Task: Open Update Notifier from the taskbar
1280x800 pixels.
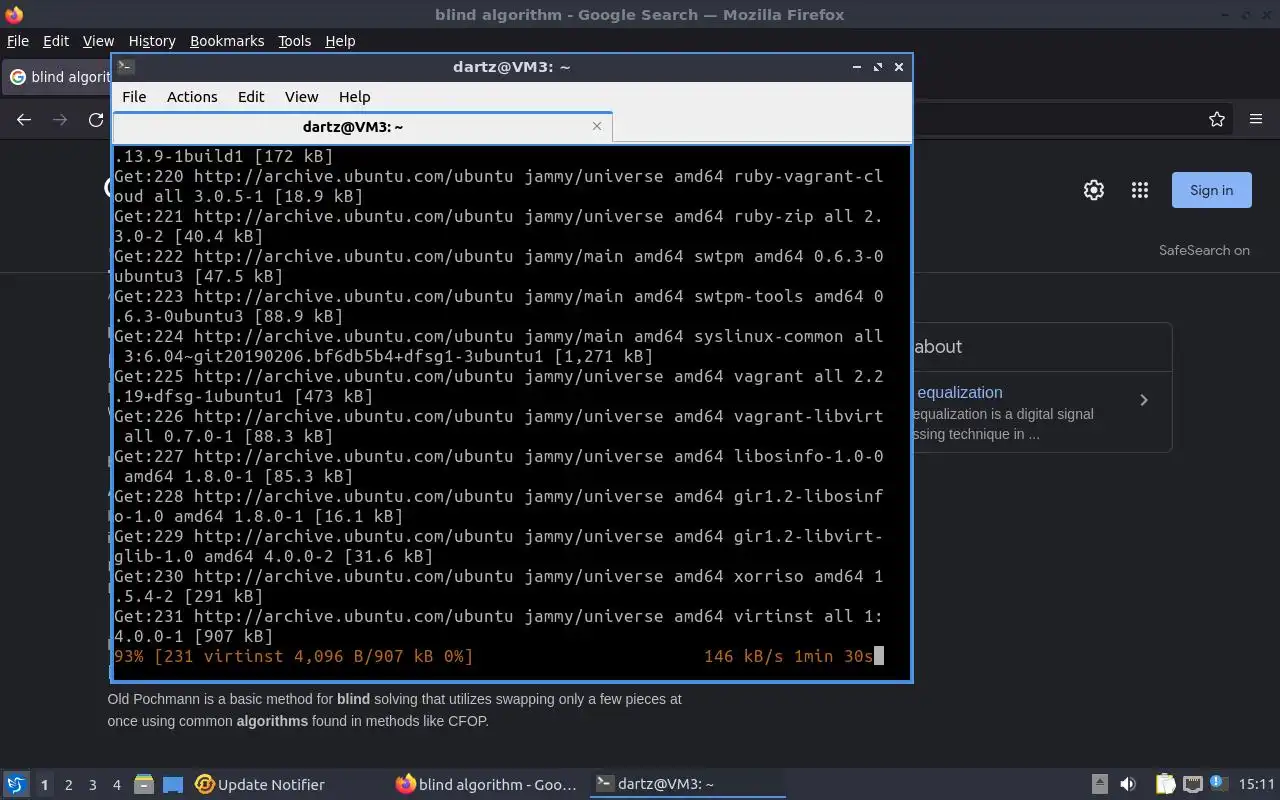Action: click(260, 785)
